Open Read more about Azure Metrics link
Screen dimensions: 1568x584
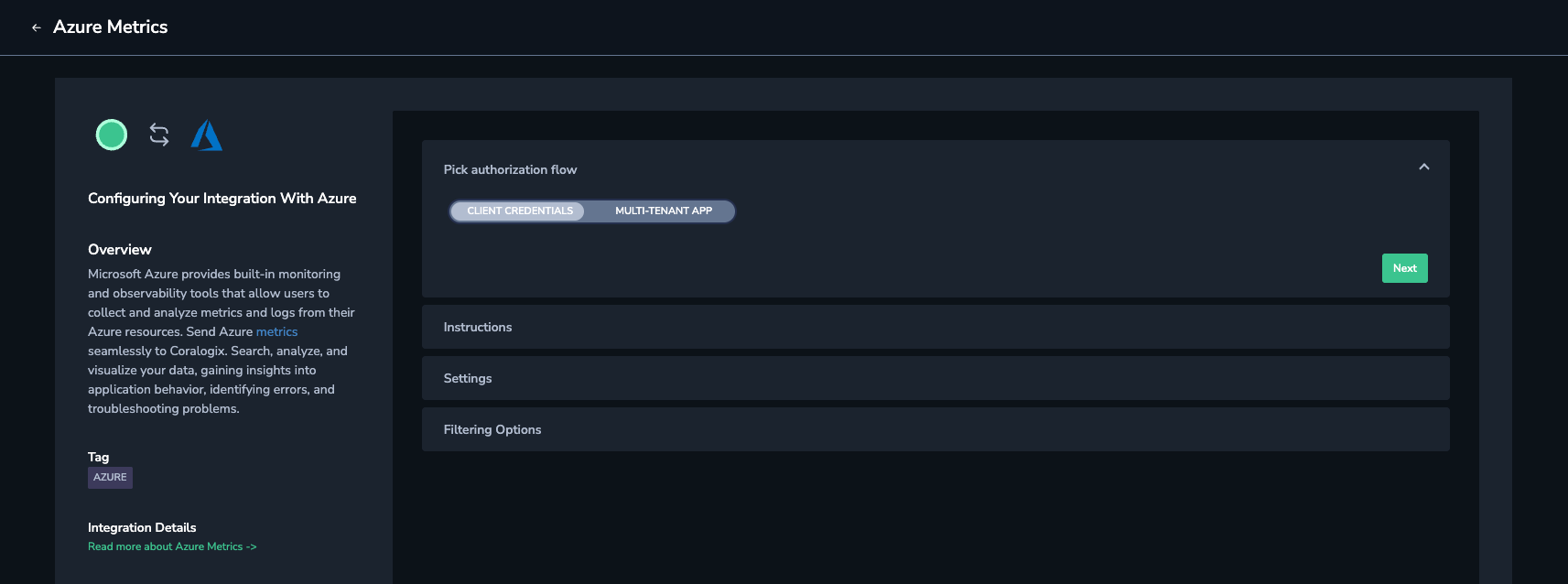click(172, 546)
